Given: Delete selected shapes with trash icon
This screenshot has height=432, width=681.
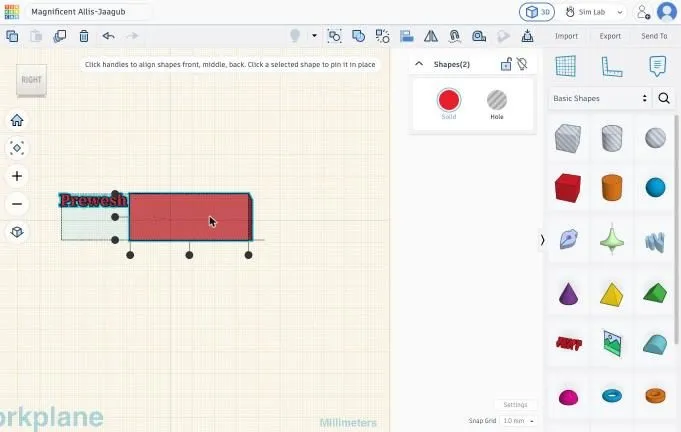Looking at the screenshot, I should click(84, 36).
